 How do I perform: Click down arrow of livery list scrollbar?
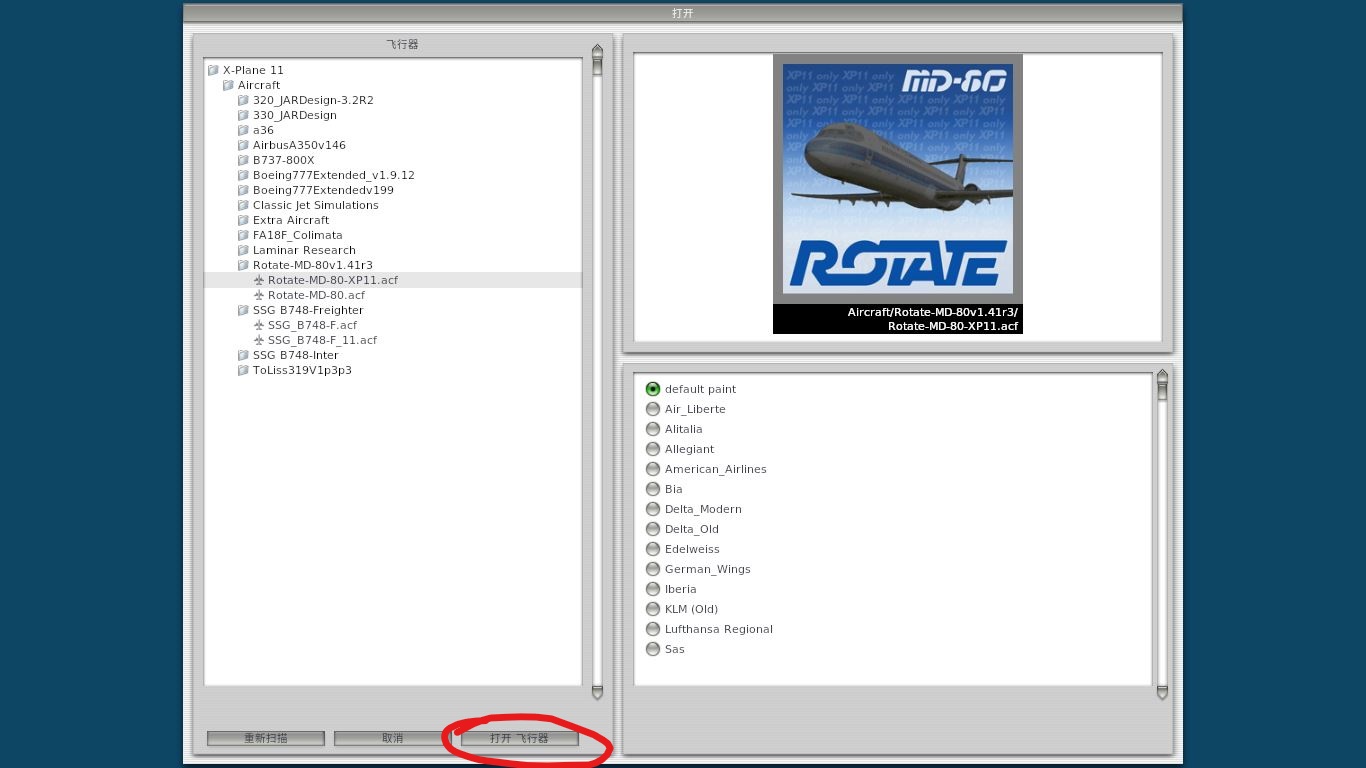point(1162,692)
